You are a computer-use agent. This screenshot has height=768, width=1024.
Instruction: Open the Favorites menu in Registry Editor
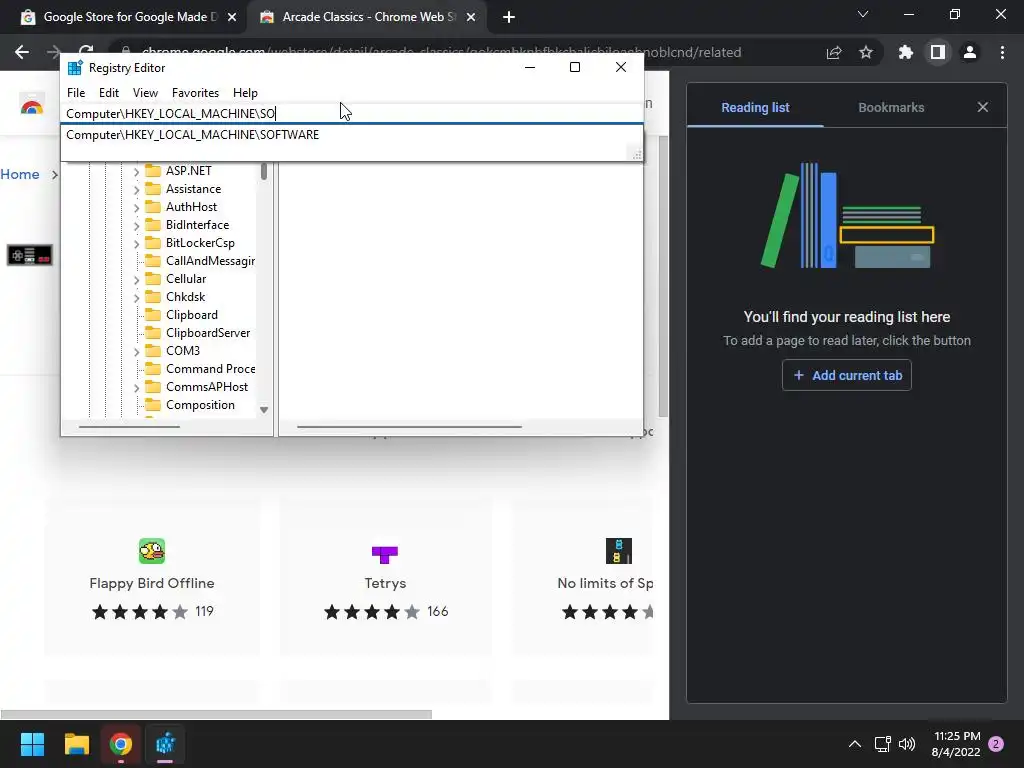pos(195,93)
